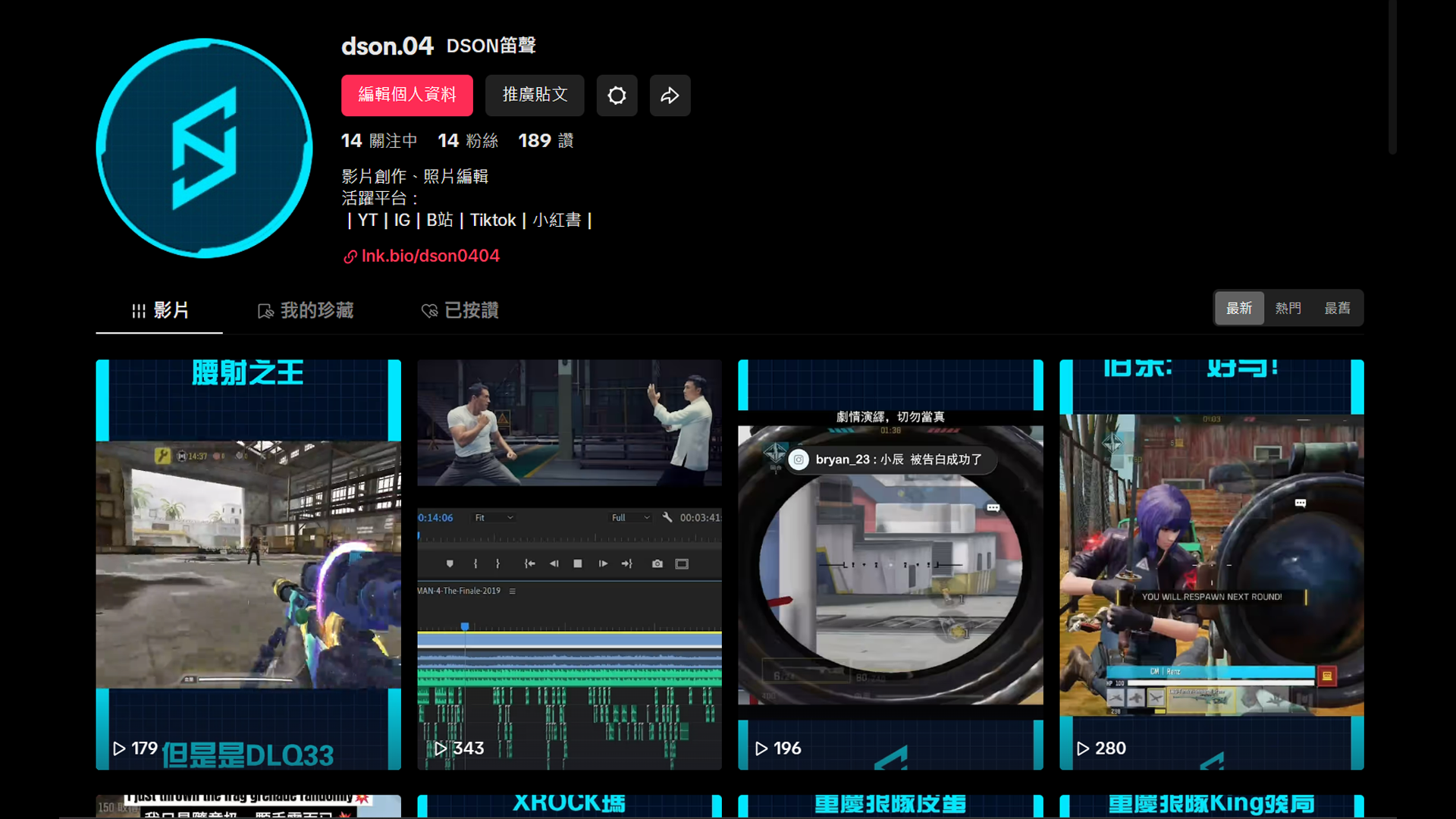The image size is (1456, 819).
Task: Open the lnk.bio/dson0404 link
Action: pyautogui.click(x=430, y=256)
